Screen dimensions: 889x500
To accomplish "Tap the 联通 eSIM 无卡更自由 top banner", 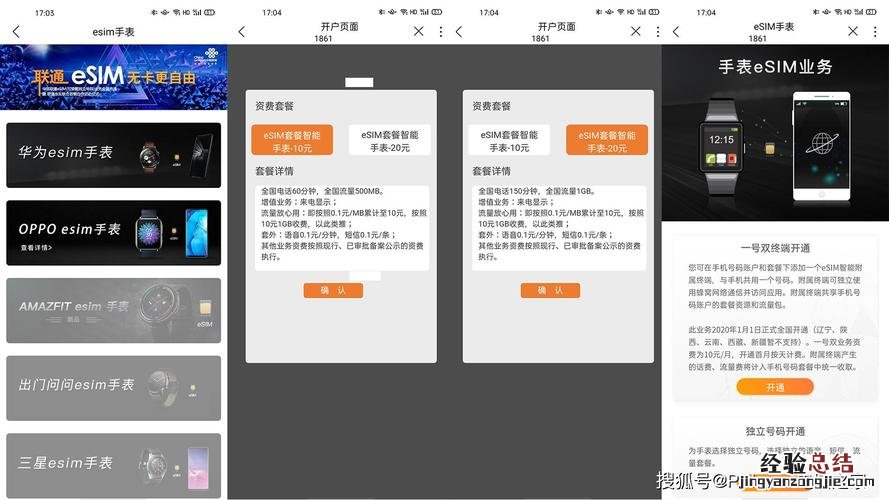I will [113, 77].
